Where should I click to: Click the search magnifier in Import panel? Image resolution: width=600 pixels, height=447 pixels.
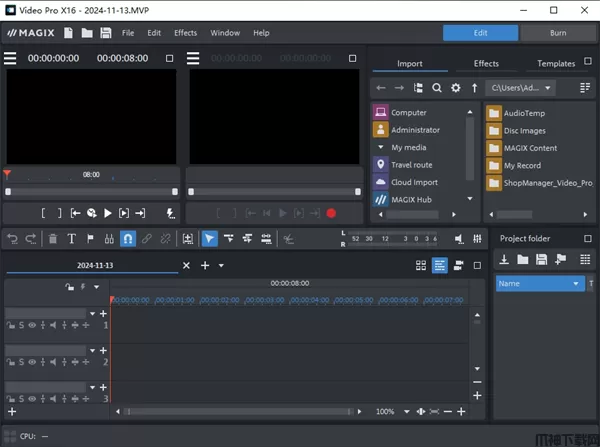click(438, 88)
